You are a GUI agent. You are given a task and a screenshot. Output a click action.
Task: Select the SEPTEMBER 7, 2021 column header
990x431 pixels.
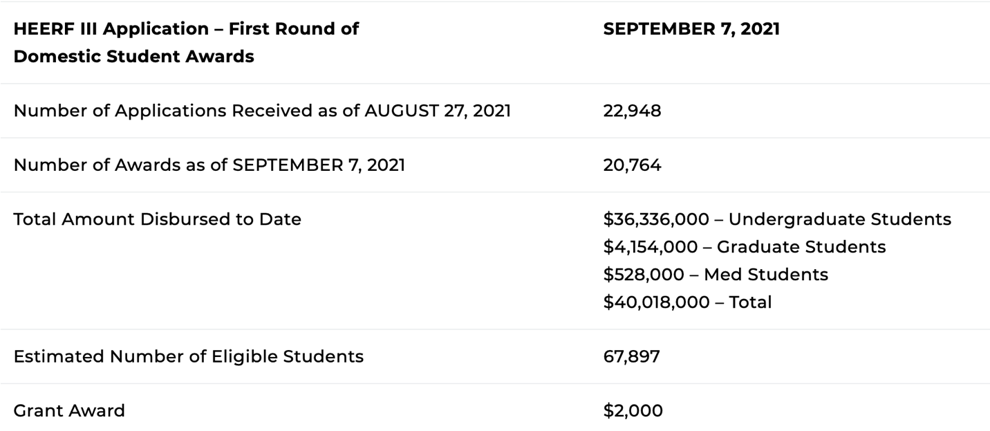(691, 29)
